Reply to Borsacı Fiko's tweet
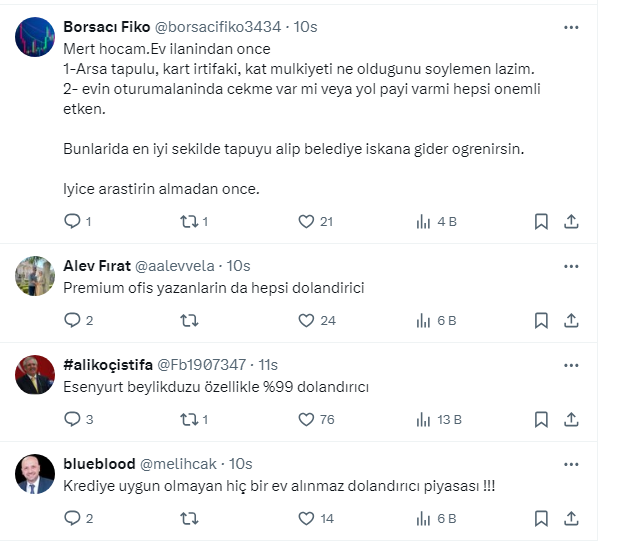The width and height of the screenshot is (618, 541). (x=71, y=221)
